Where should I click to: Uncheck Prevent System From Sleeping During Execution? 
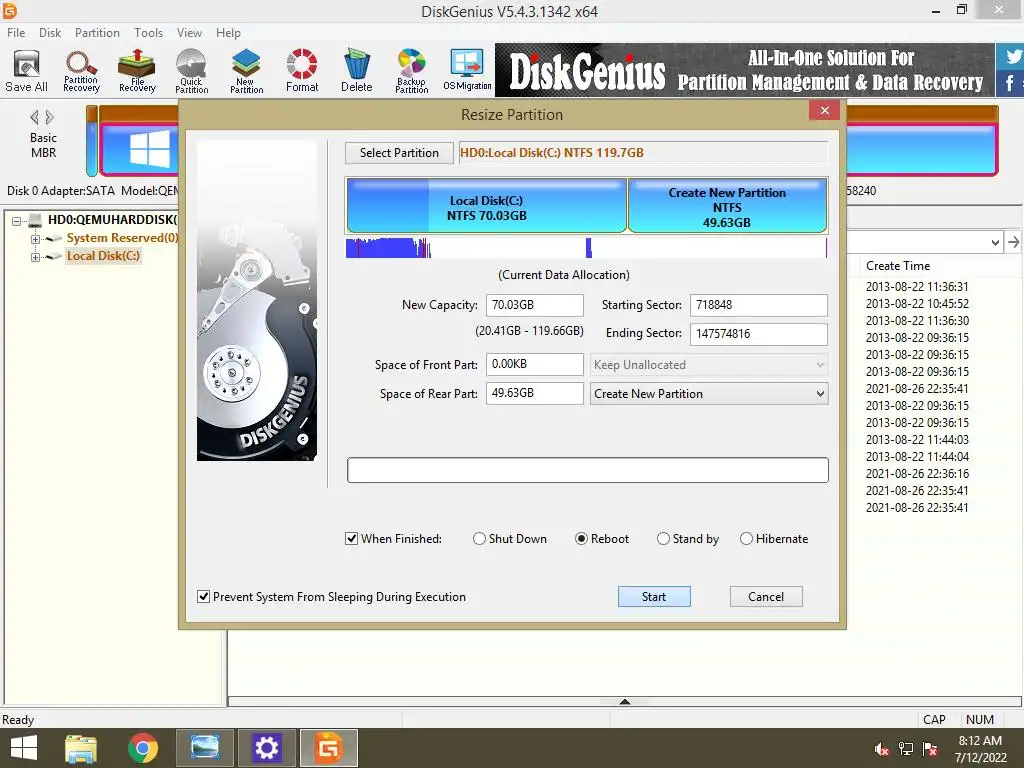click(x=204, y=597)
